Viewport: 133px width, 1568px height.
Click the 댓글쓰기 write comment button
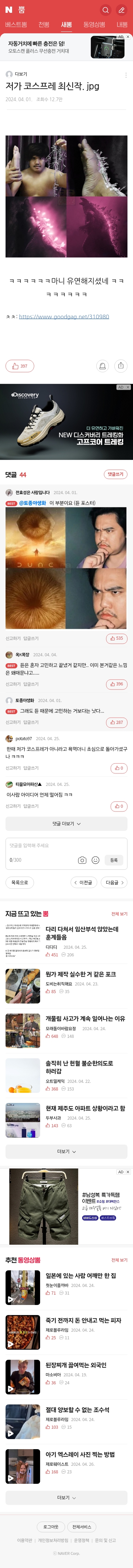[115, 474]
